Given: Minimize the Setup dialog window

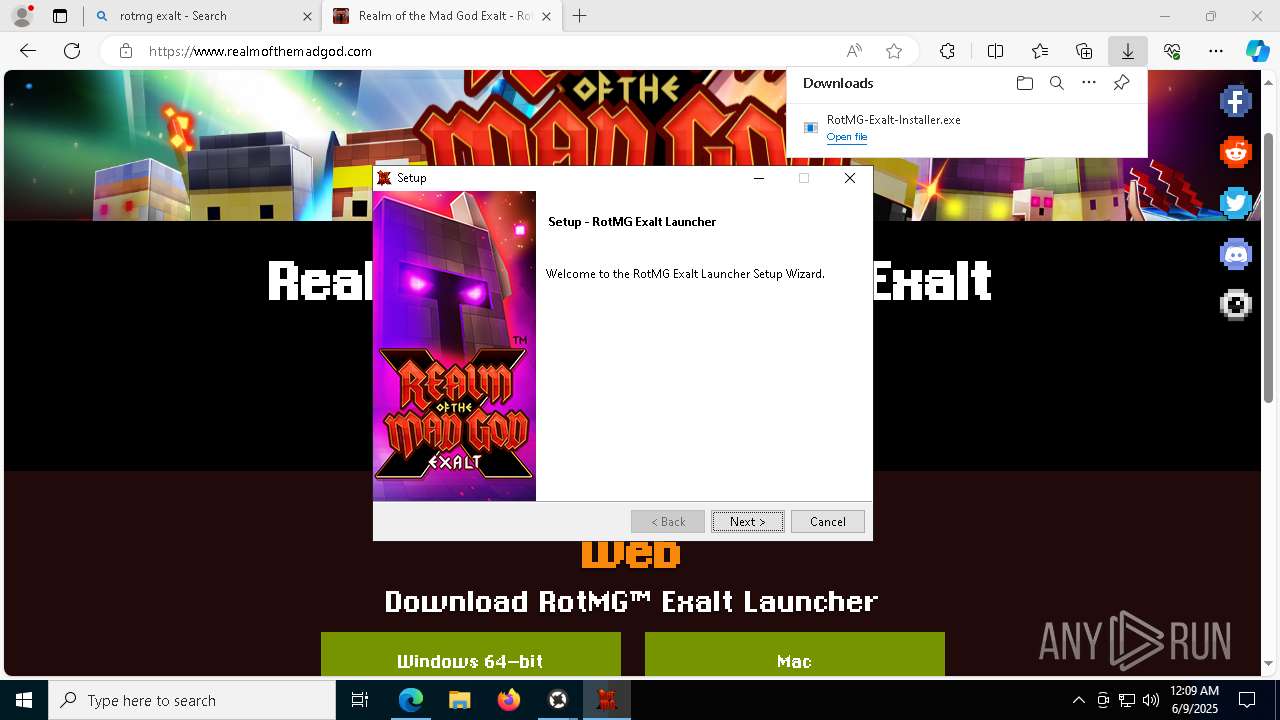Looking at the screenshot, I should tap(759, 178).
